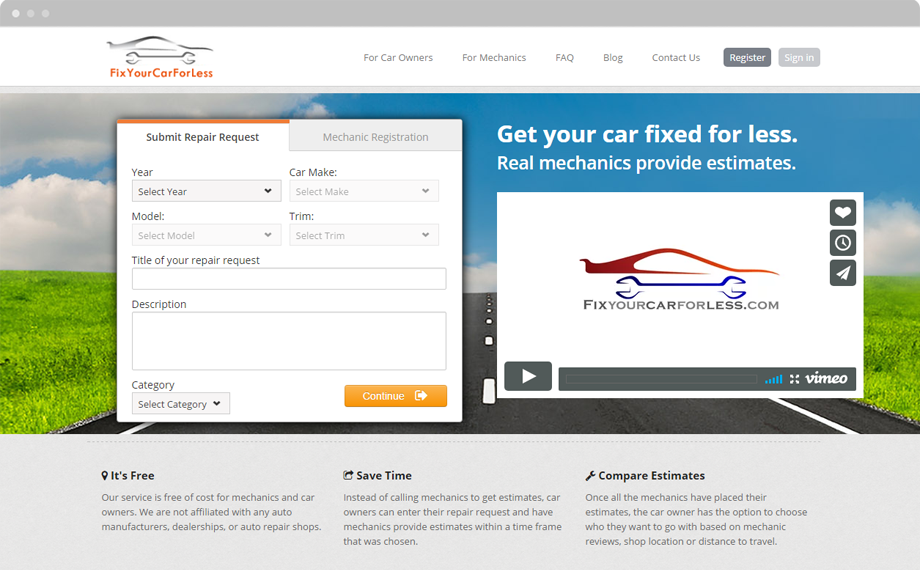Viewport: 920px width, 570px height.
Task: Share the video with paper plane icon
Action: click(x=843, y=273)
